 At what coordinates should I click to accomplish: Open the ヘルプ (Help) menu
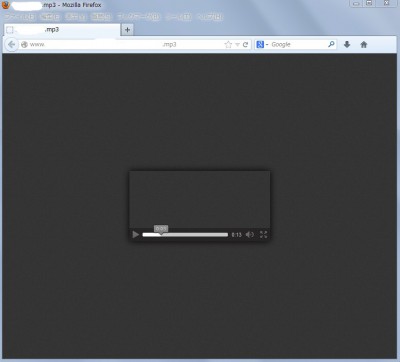coord(210,17)
